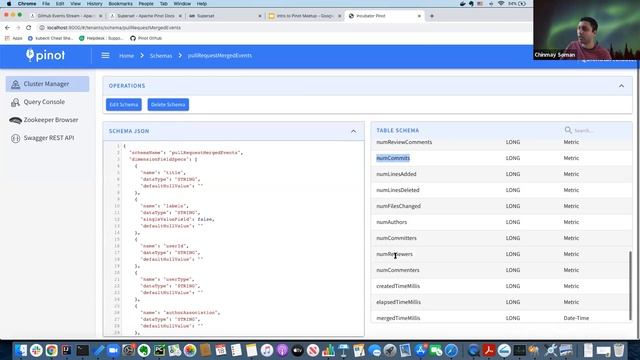
Task: Select the numCommits column name
Action: (x=393, y=158)
